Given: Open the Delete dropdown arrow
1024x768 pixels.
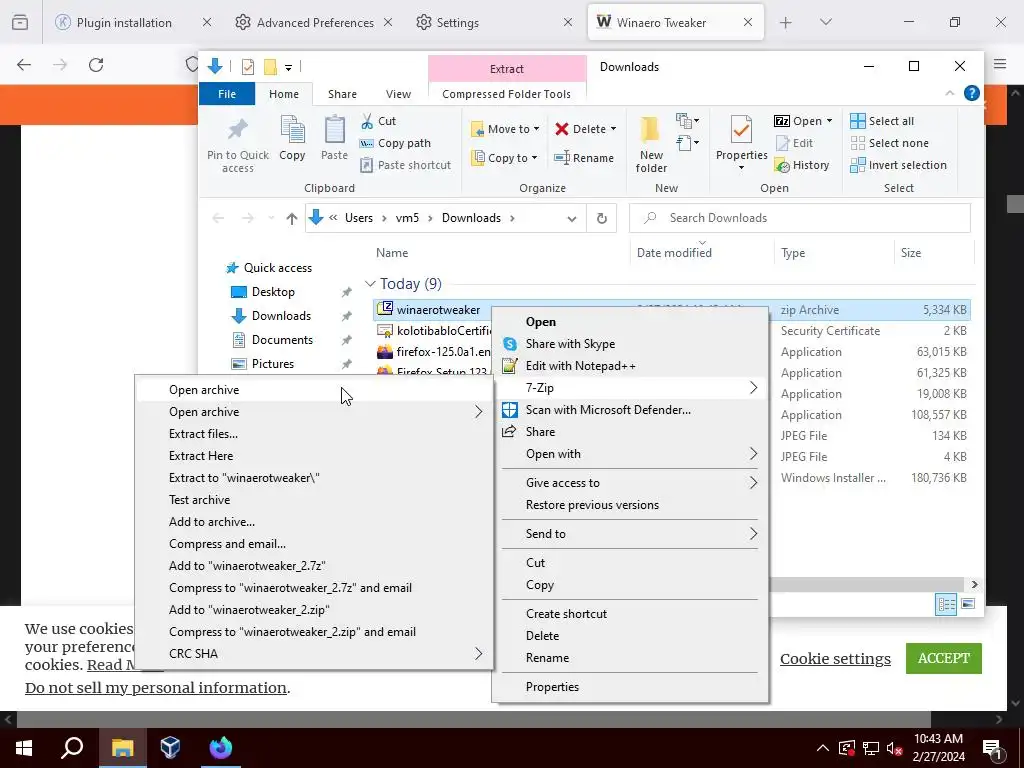Looking at the screenshot, I should coord(613,129).
